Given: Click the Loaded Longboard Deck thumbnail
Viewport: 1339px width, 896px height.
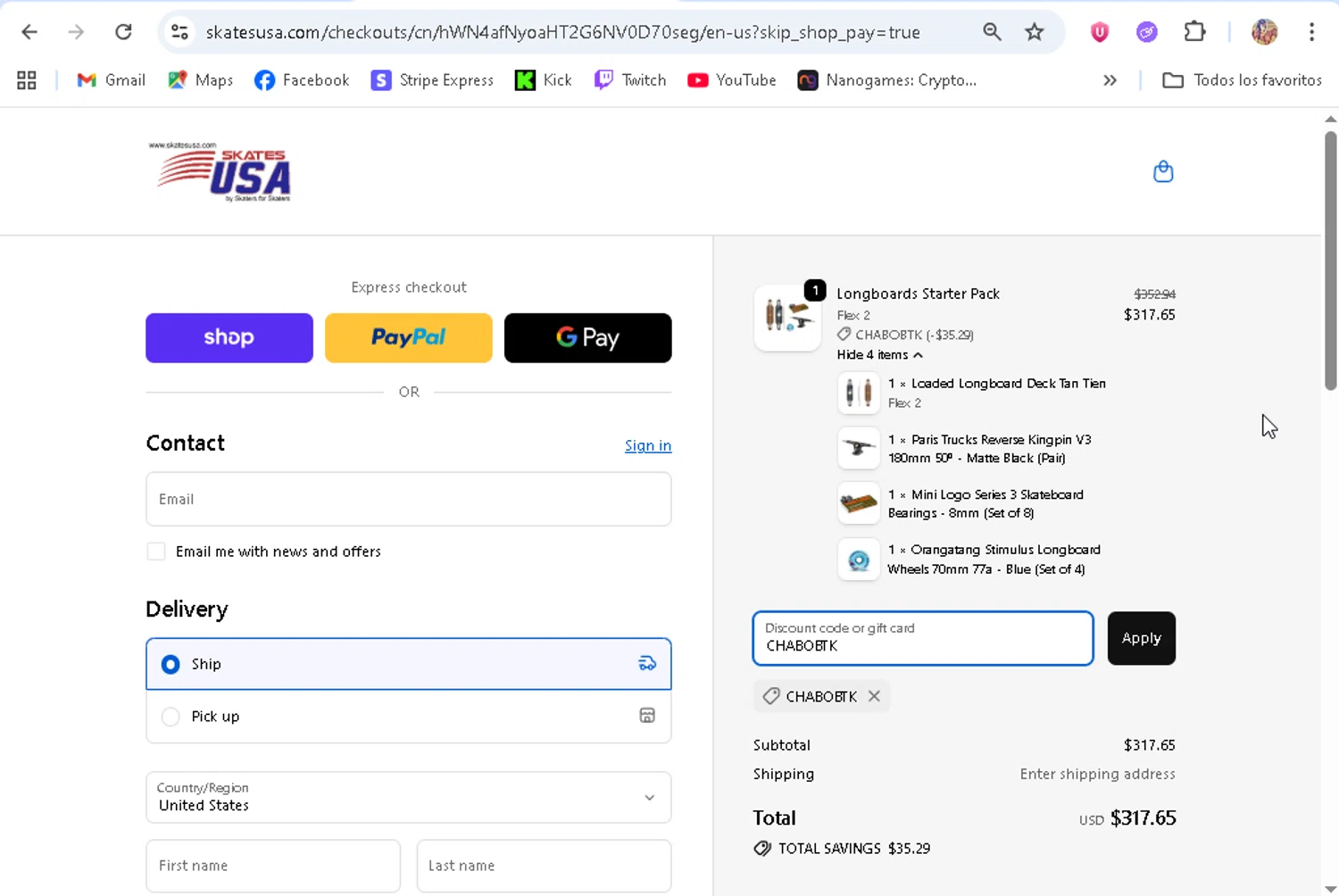Looking at the screenshot, I should coord(859,393).
